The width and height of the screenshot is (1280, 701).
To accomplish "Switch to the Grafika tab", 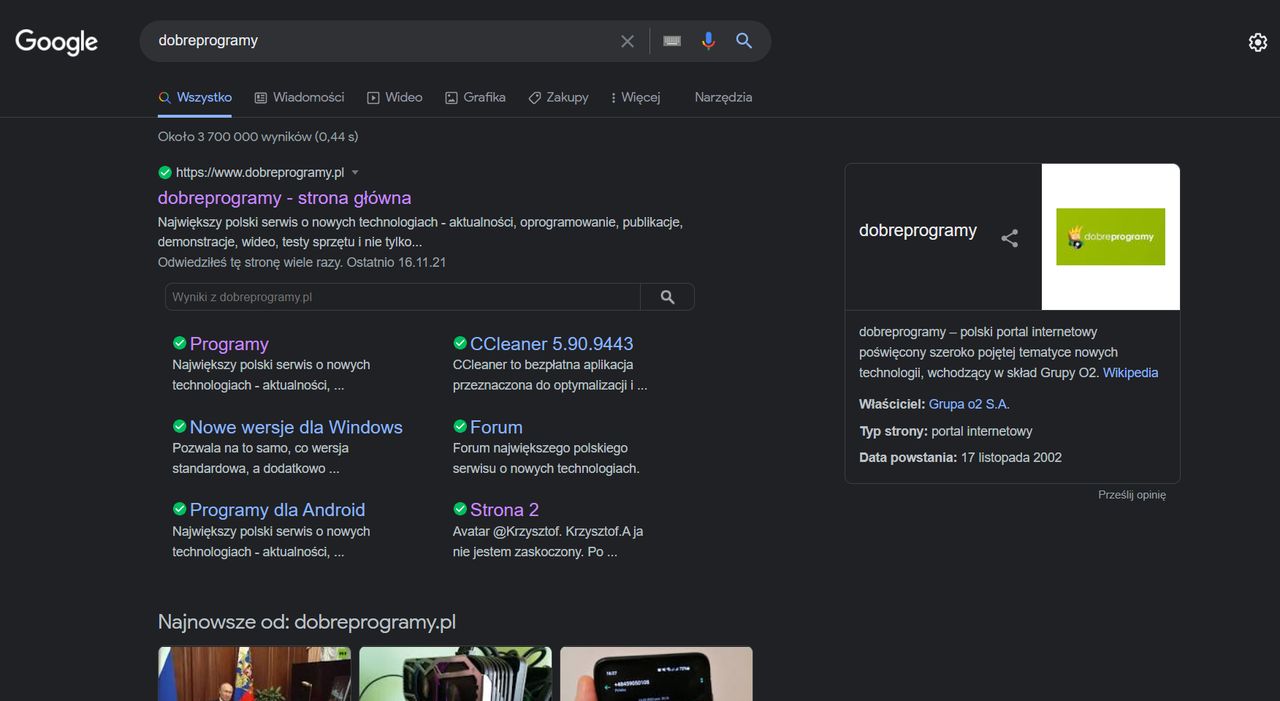I will tap(475, 97).
